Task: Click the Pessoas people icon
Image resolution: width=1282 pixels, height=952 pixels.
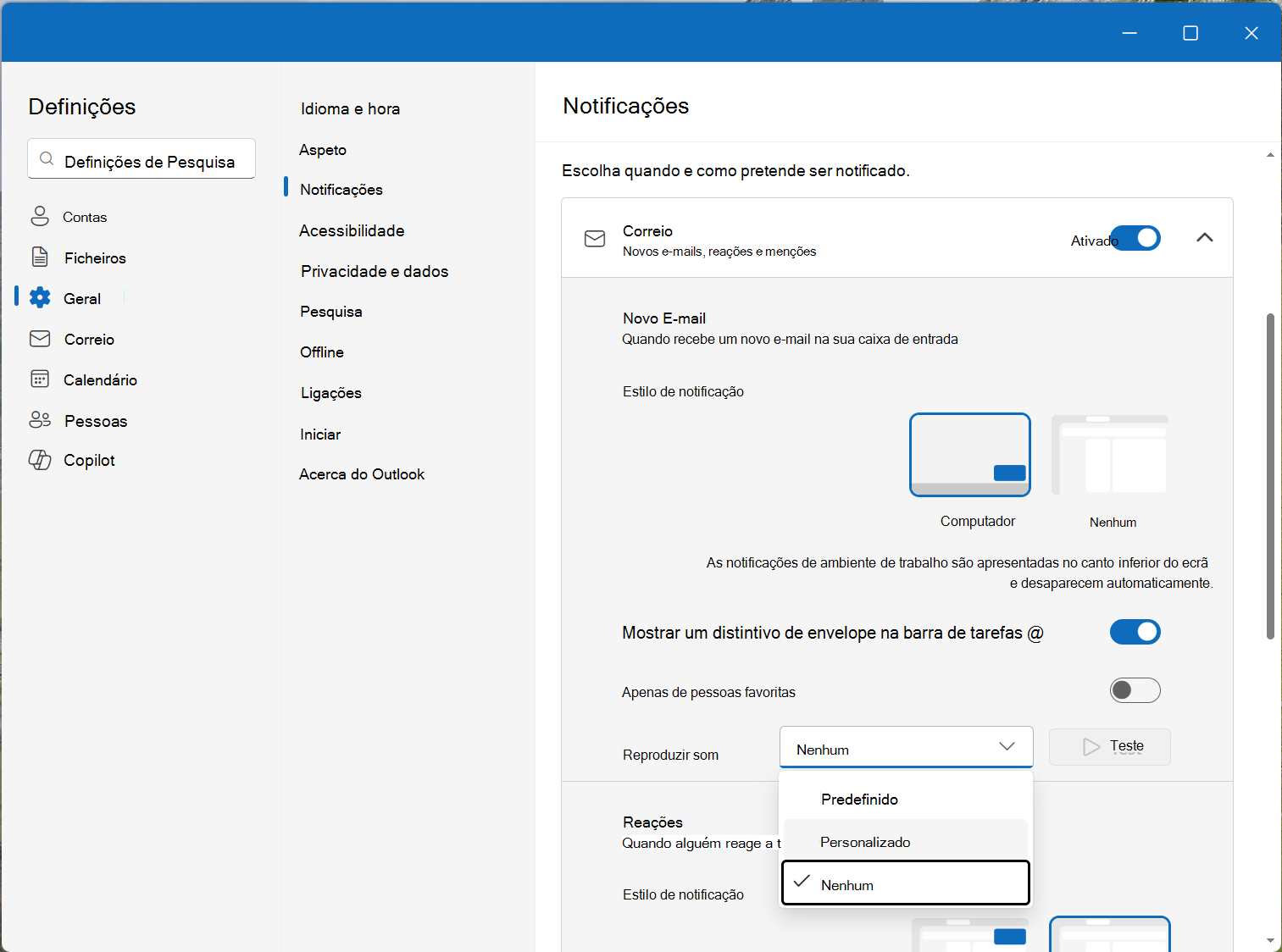Action: [40, 420]
